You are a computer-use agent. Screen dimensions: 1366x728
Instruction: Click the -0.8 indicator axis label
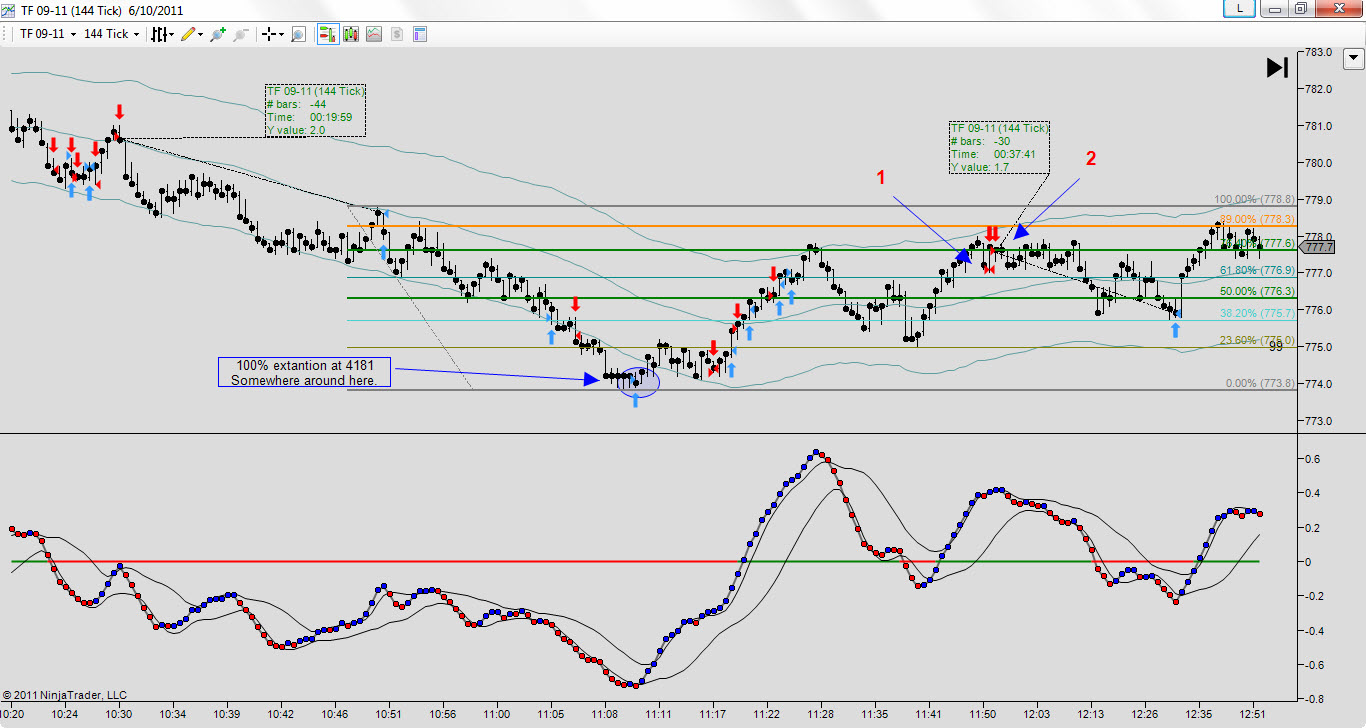pyautogui.click(x=1316, y=698)
